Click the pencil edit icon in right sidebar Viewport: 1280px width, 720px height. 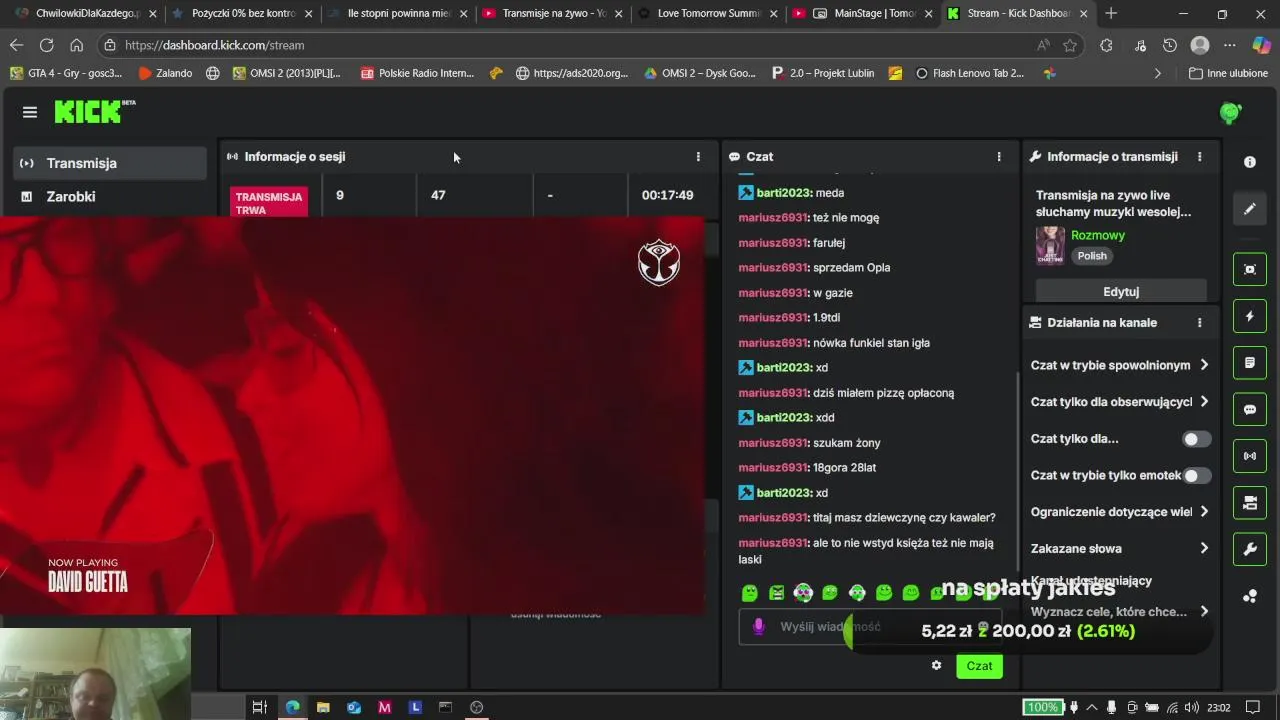[x=1250, y=209]
